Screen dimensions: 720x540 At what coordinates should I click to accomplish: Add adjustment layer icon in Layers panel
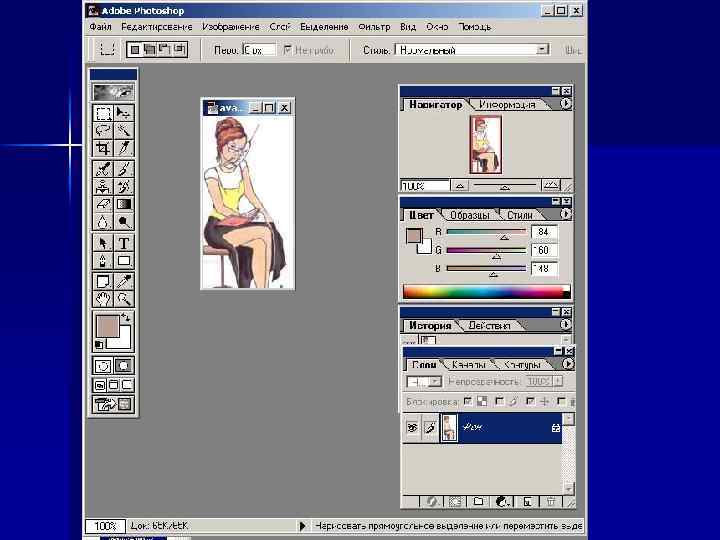tap(503, 502)
